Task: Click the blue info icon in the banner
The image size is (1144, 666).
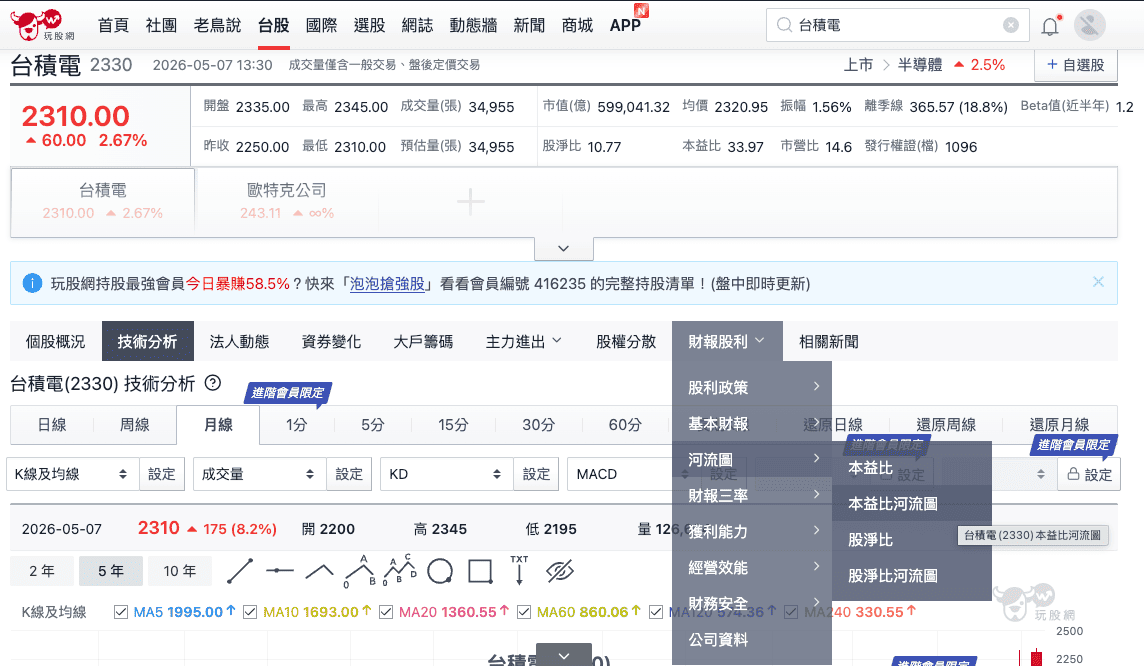Action: 32,283
